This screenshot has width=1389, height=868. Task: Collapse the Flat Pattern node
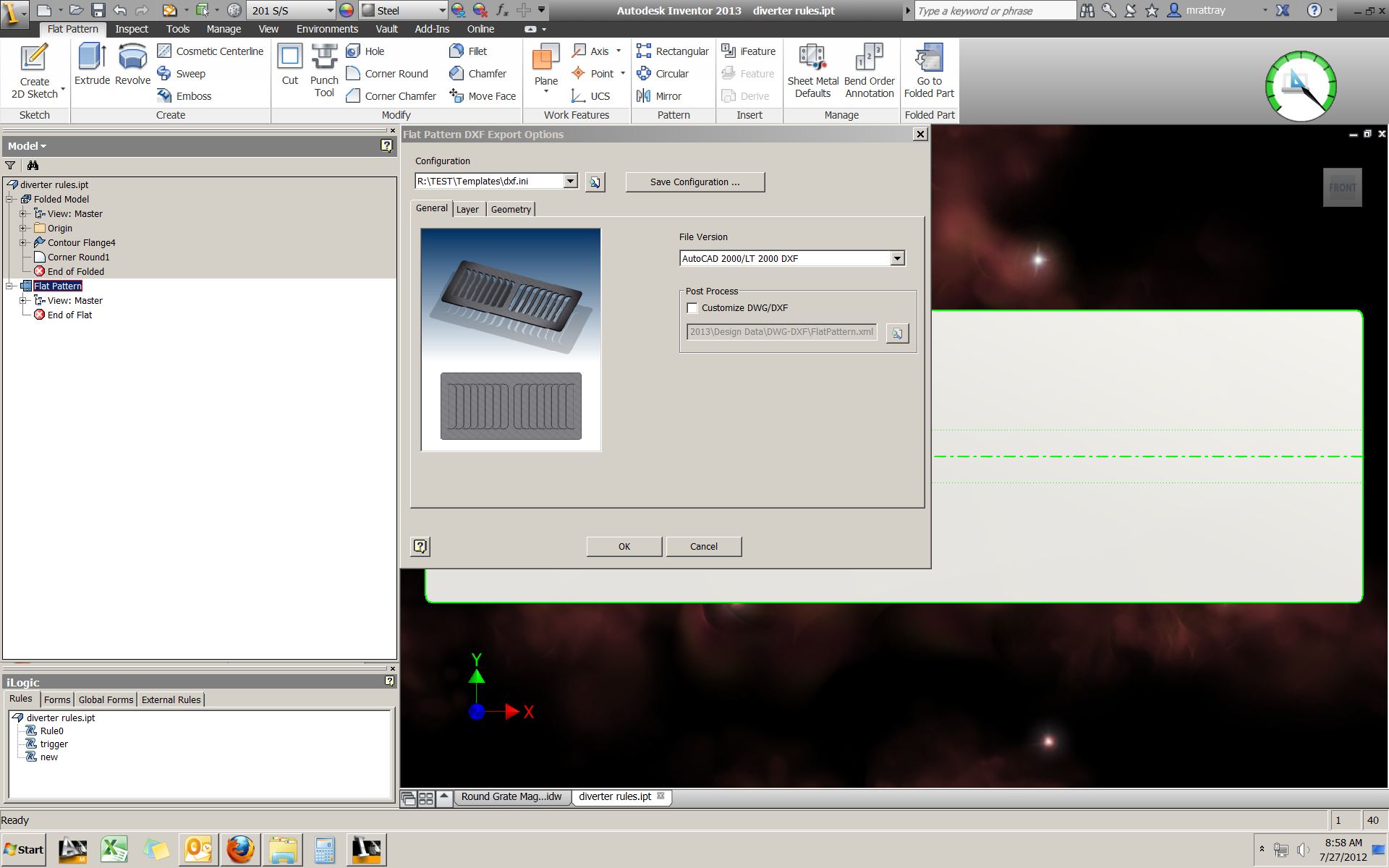click(10, 286)
